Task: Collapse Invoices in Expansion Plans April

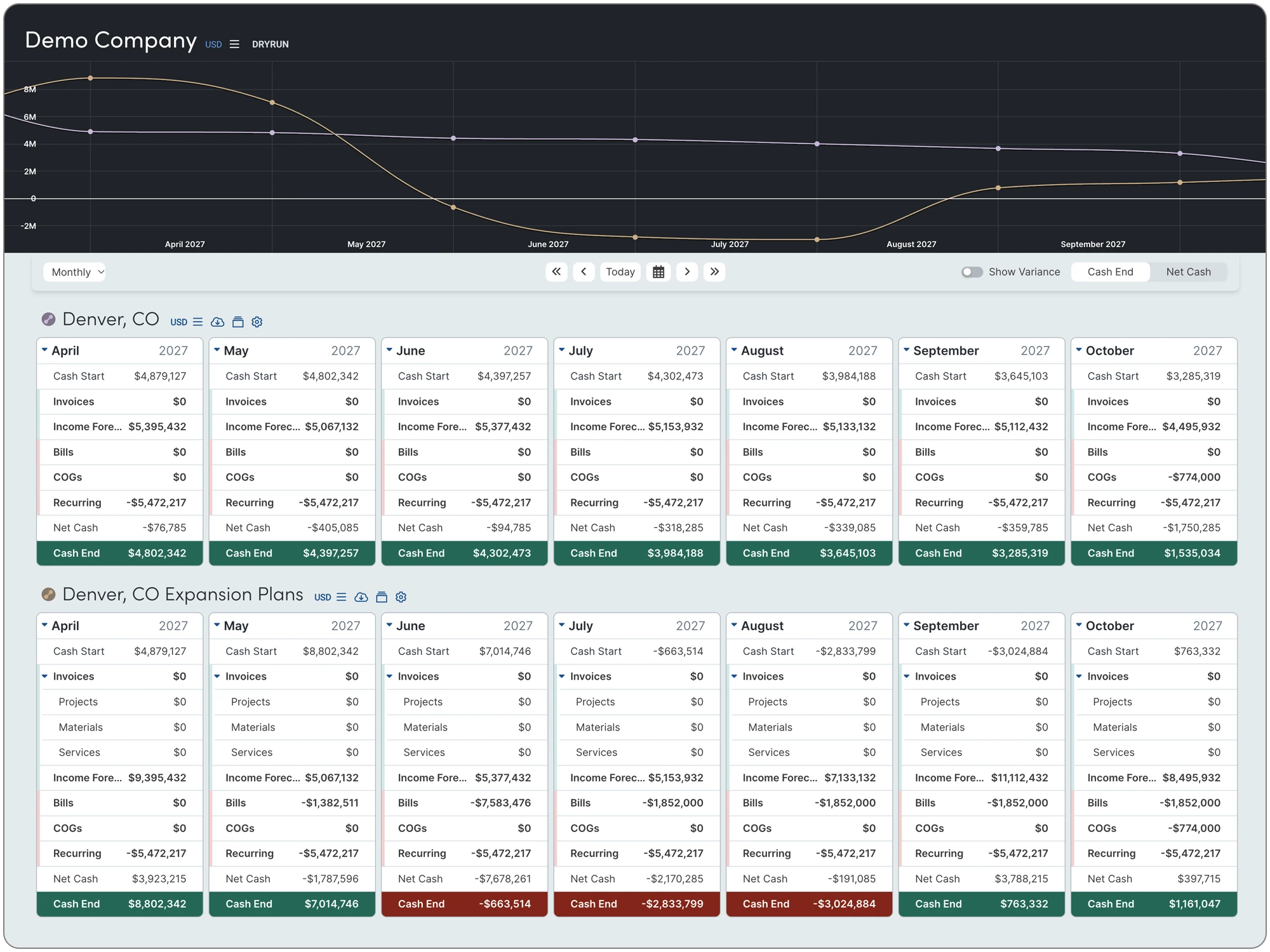Action: (44, 677)
